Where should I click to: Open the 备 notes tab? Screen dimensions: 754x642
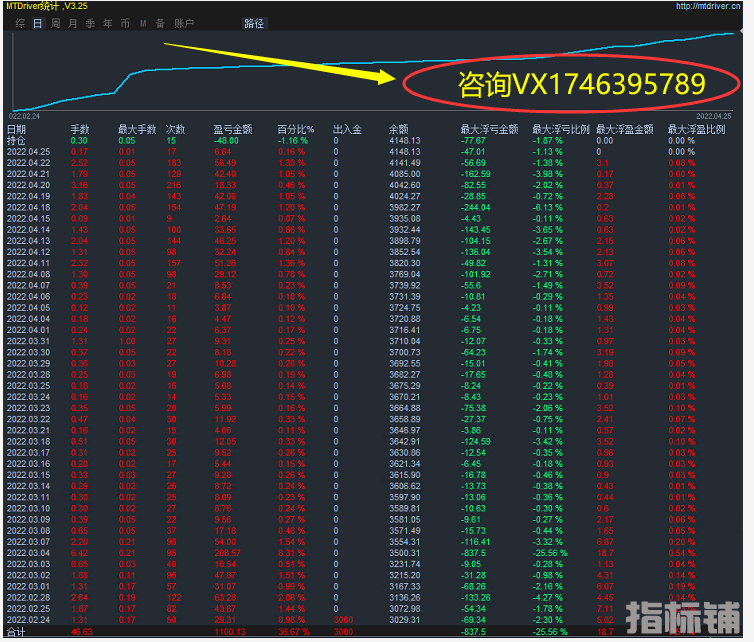click(159, 22)
